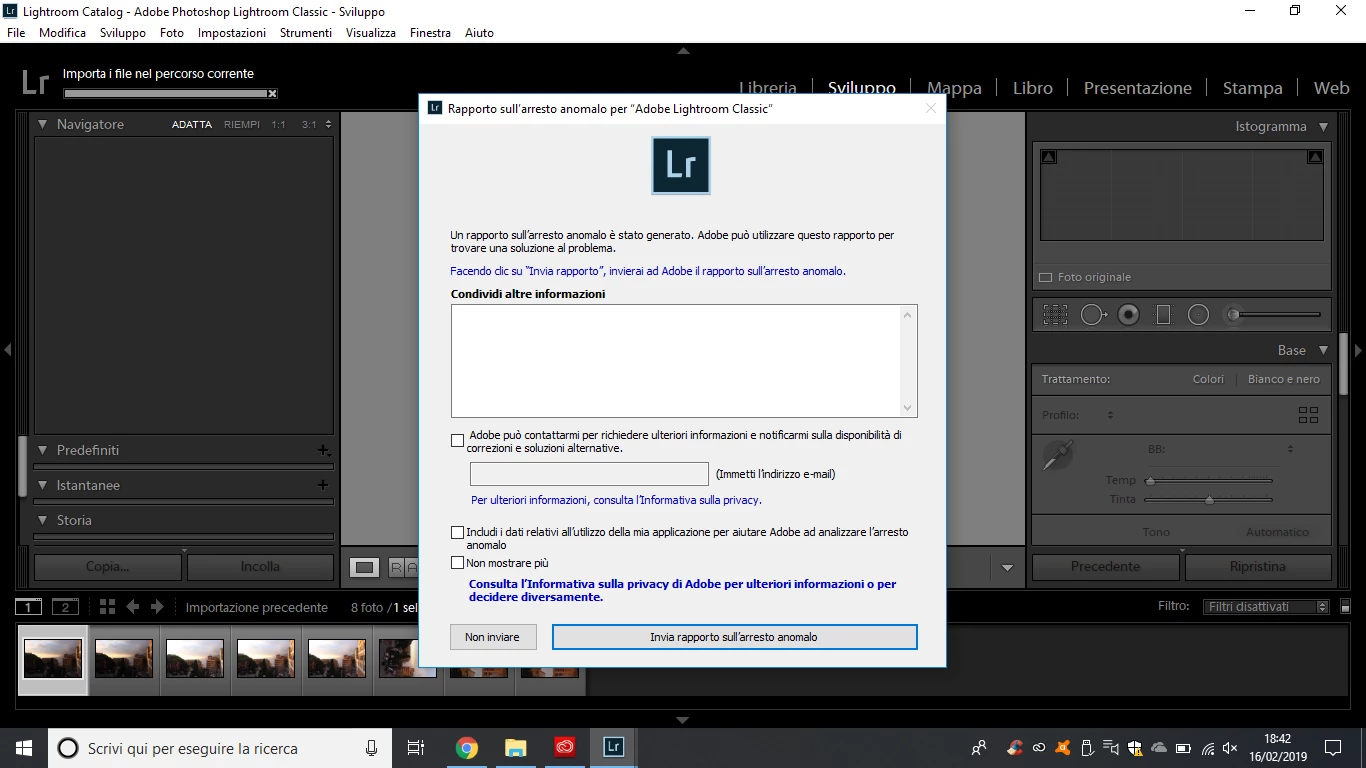Open toolbar options dropdown arrow
This screenshot has width=1366, height=768.
(x=1007, y=568)
